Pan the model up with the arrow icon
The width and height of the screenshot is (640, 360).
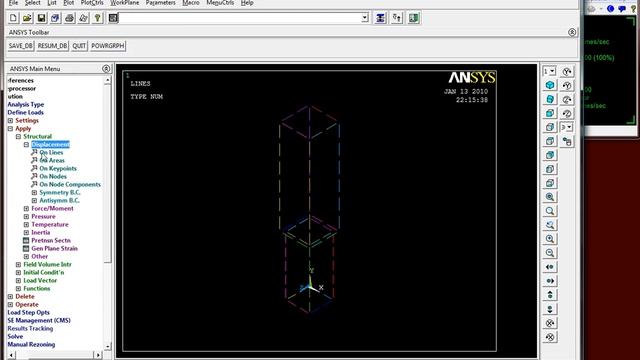click(550, 295)
